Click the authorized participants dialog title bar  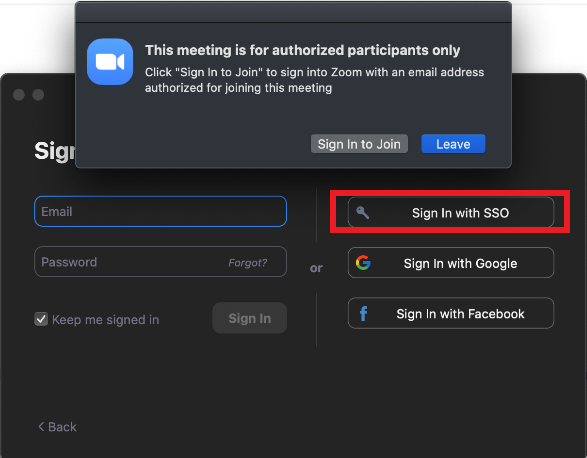293,12
